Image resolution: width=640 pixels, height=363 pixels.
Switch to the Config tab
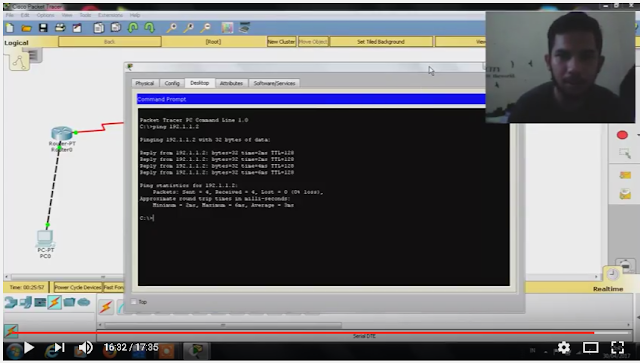click(172, 83)
